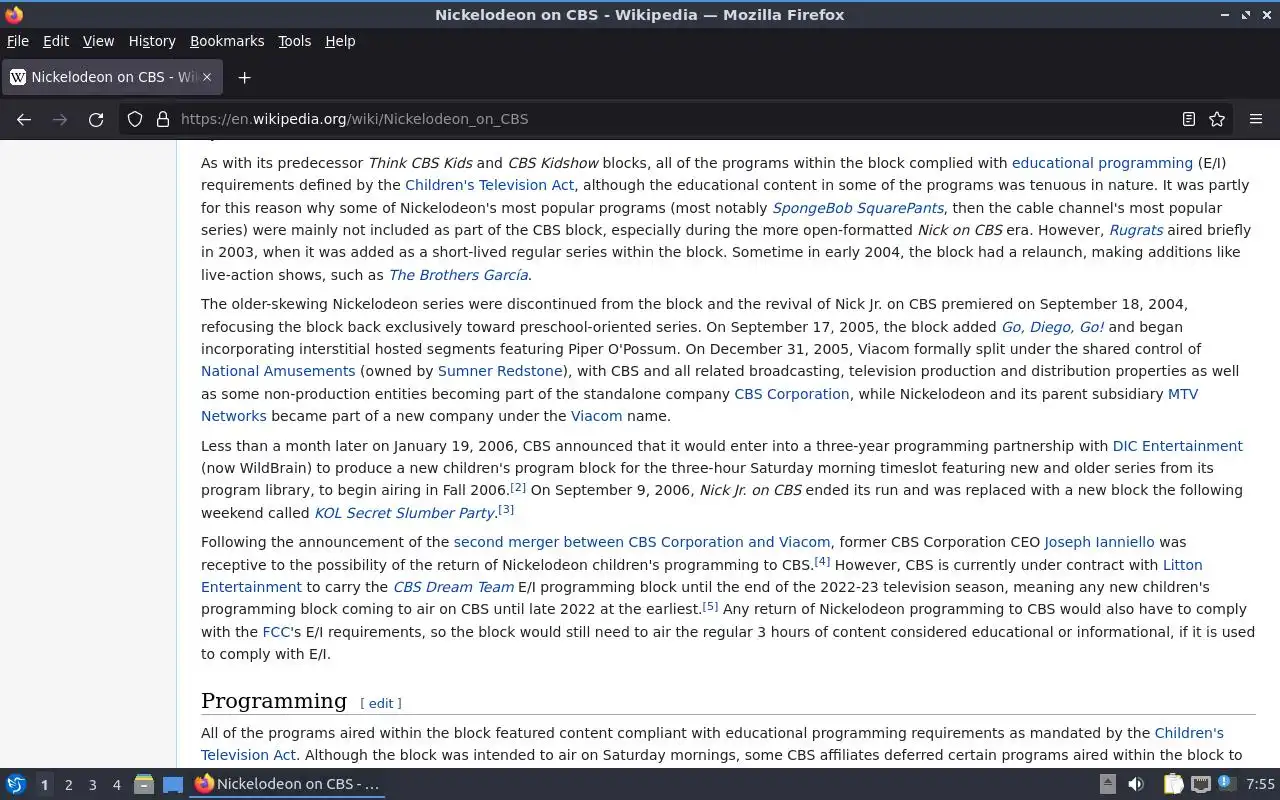The width and height of the screenshot is (1280, 800).
Task: Open the Sumner Redstone link
Action: pyautogui.click(x=500, y=371)
